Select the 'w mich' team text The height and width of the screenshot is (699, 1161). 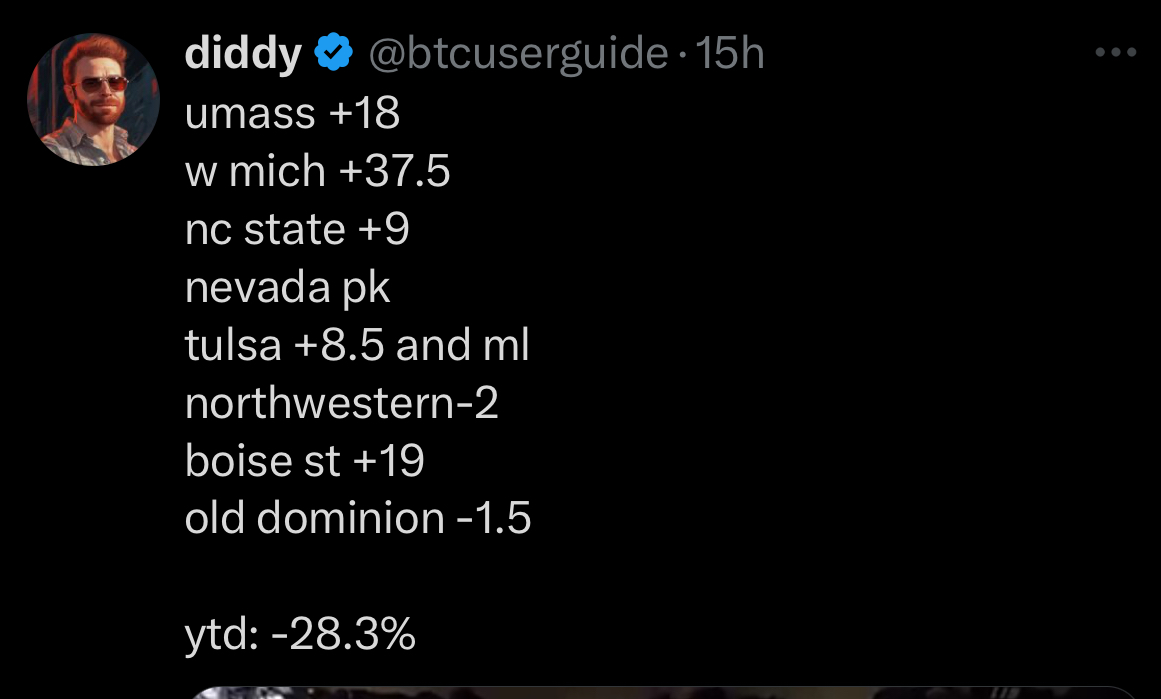[255, 172]
